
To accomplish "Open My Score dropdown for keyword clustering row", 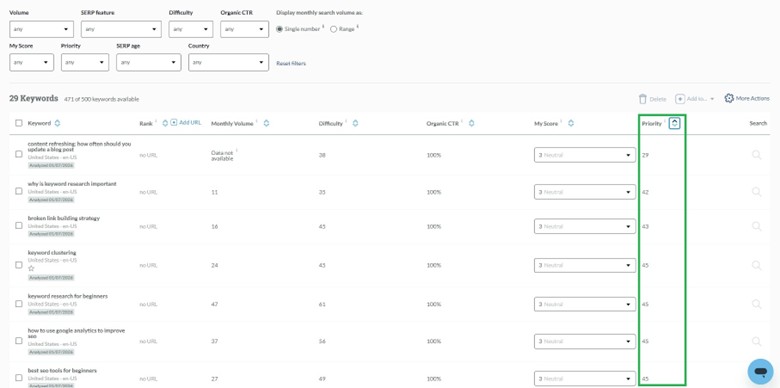I will (585, 265).
